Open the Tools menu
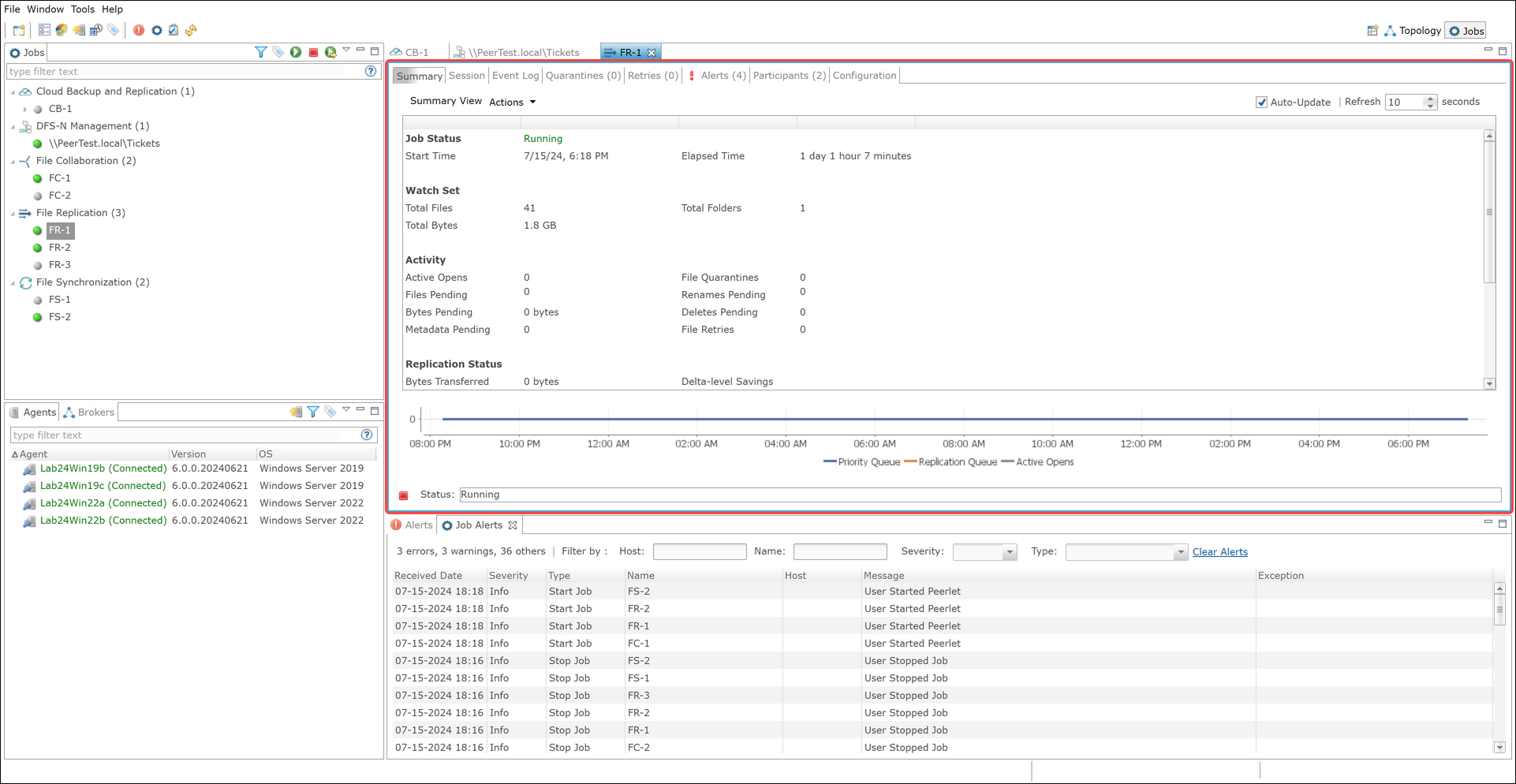1516x784 pixels. click(82, 9)
